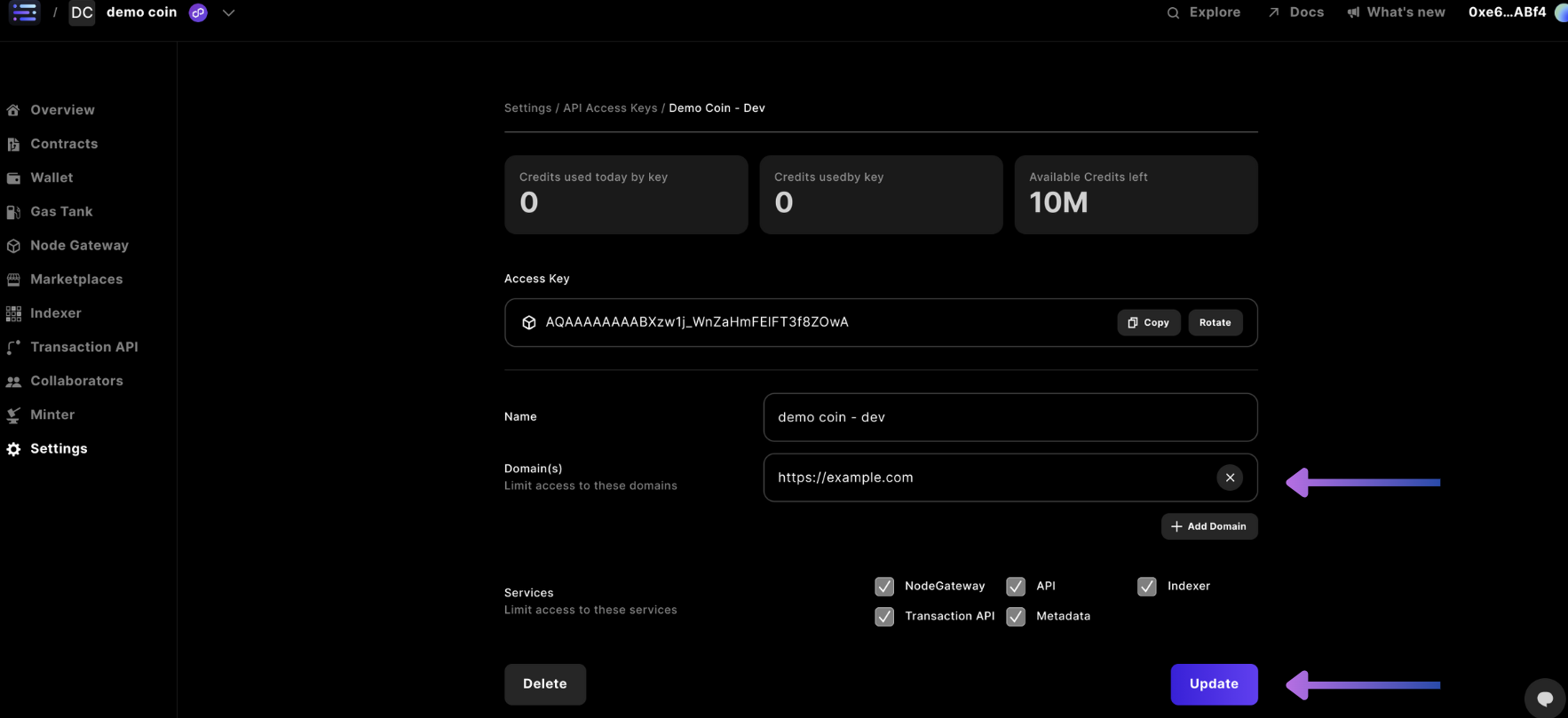
Task: Click the Marketplaces storefront icon
Action: point(13,280)
